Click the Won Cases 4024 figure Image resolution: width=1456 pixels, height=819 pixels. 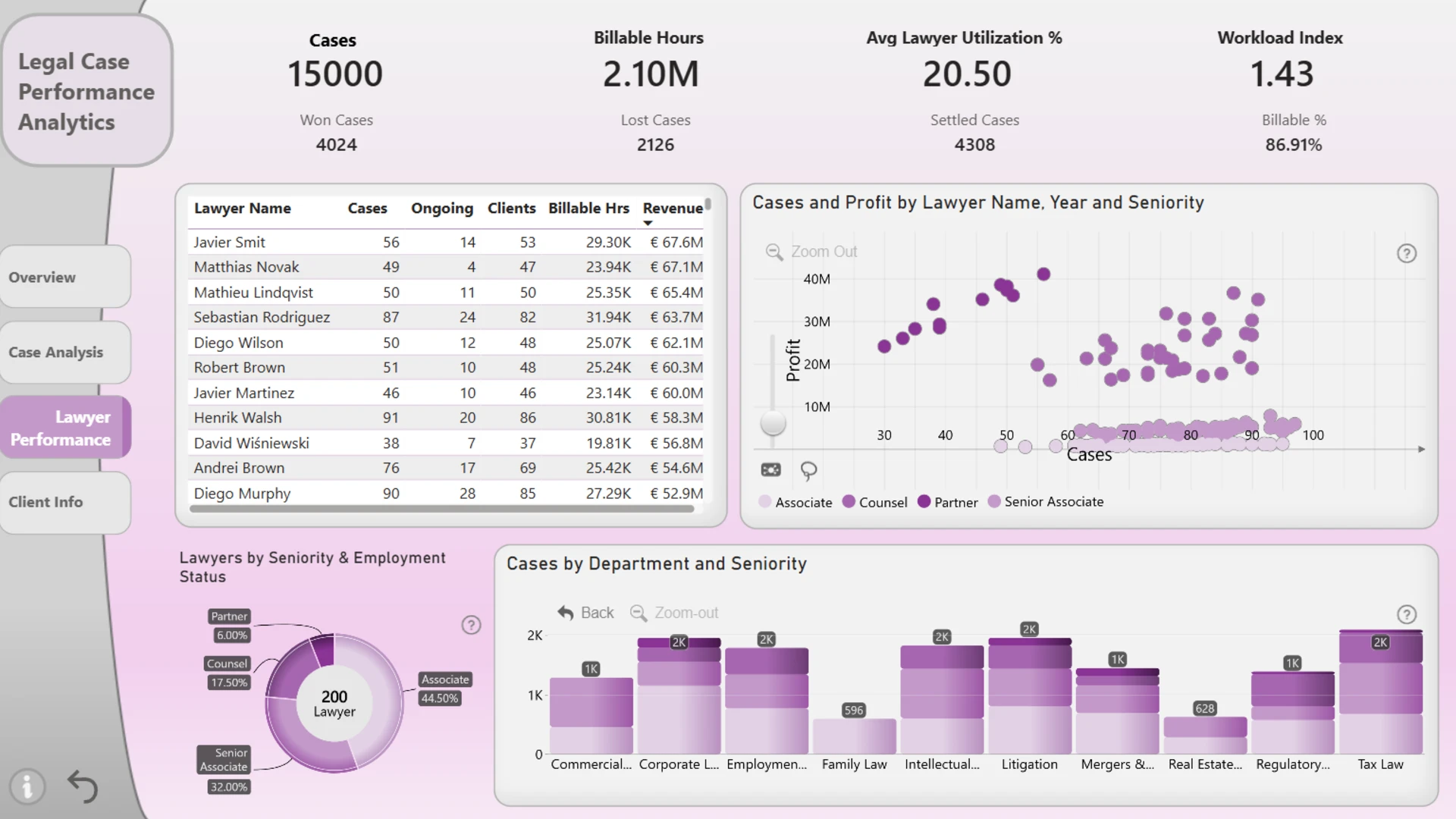tap(336, 145)
